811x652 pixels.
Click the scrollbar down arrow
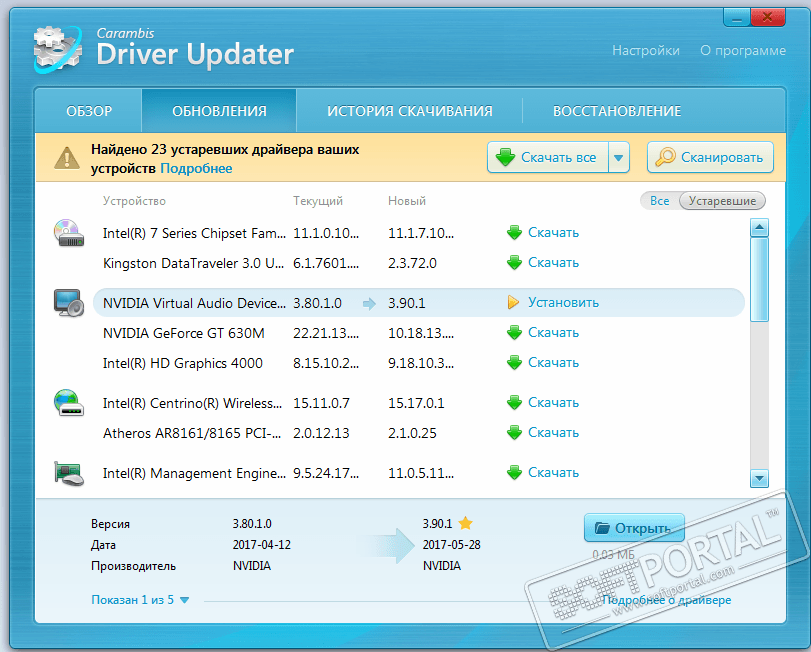tap(759, 478)
